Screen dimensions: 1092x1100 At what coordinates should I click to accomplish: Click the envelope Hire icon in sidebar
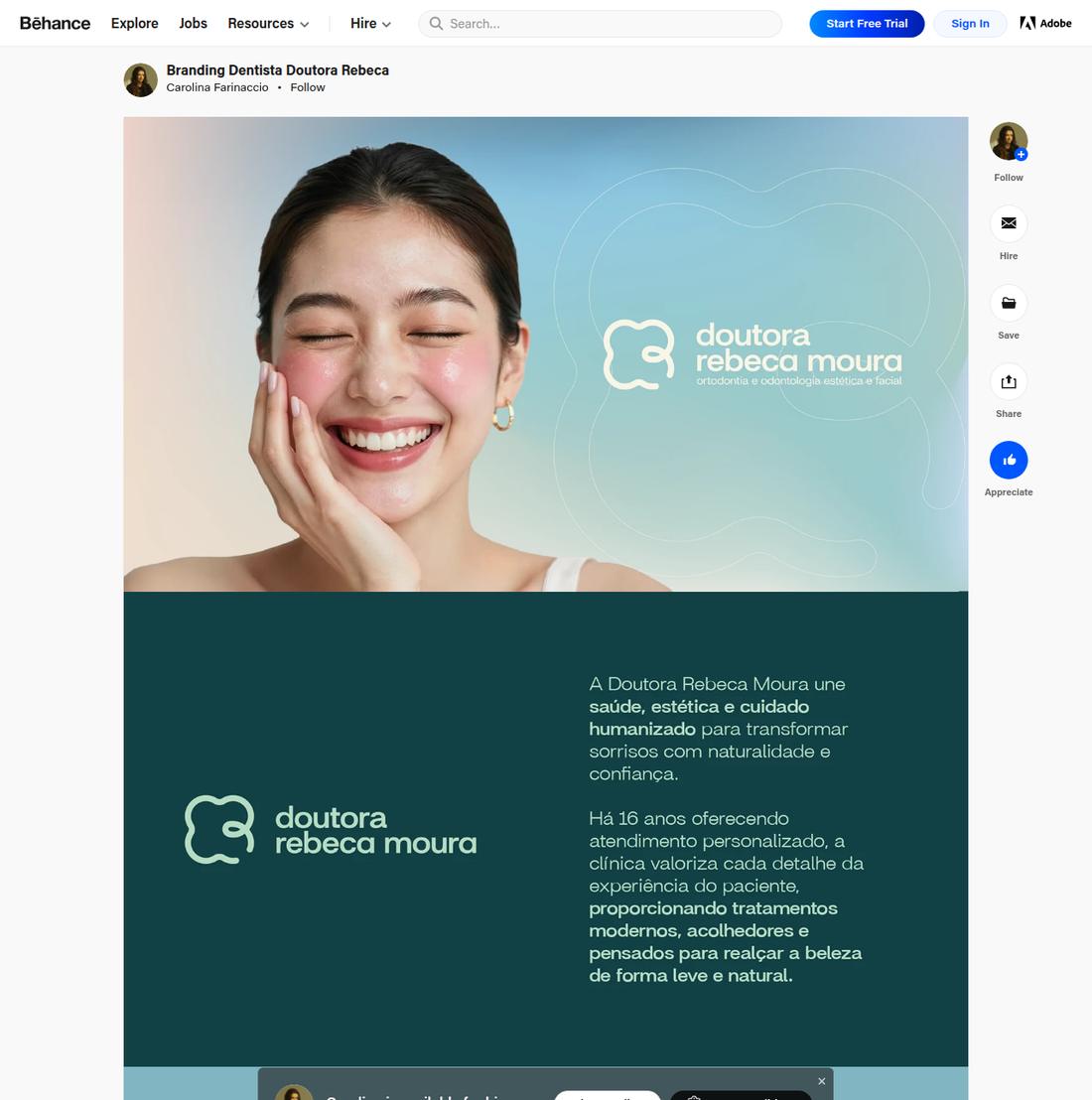1009,223
